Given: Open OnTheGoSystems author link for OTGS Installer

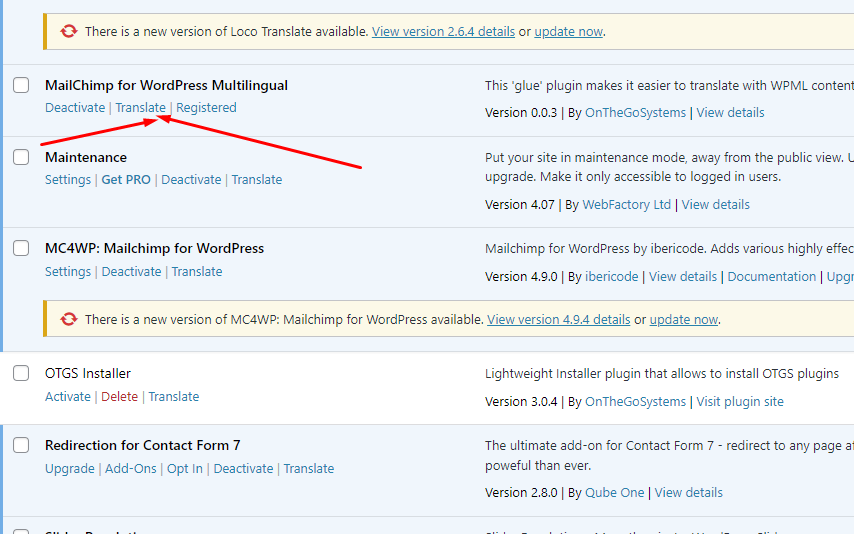Looking at the screenshot, I should point(635,402).
